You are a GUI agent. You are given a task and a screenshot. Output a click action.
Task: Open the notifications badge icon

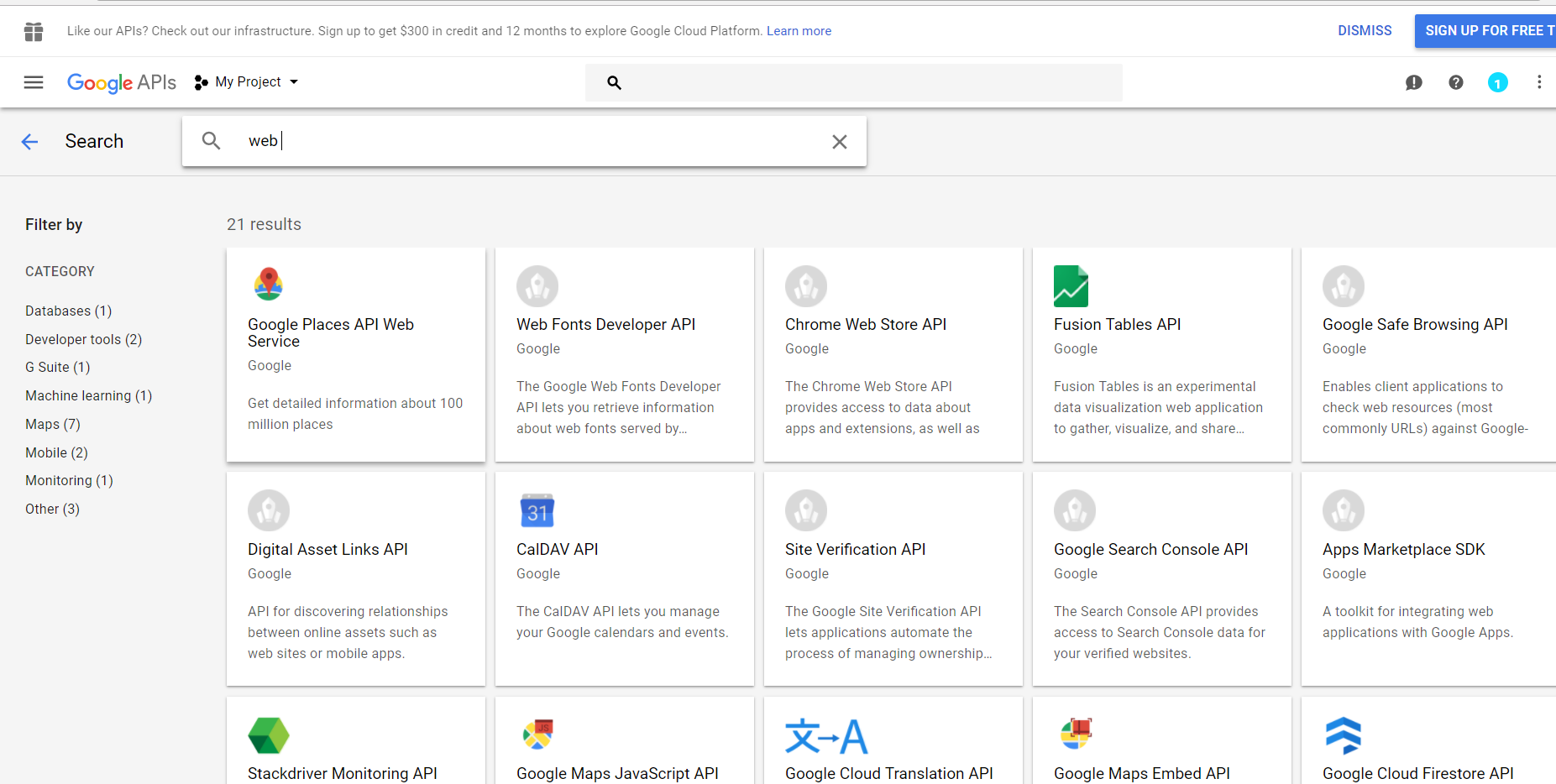[x=1497, y=82]
